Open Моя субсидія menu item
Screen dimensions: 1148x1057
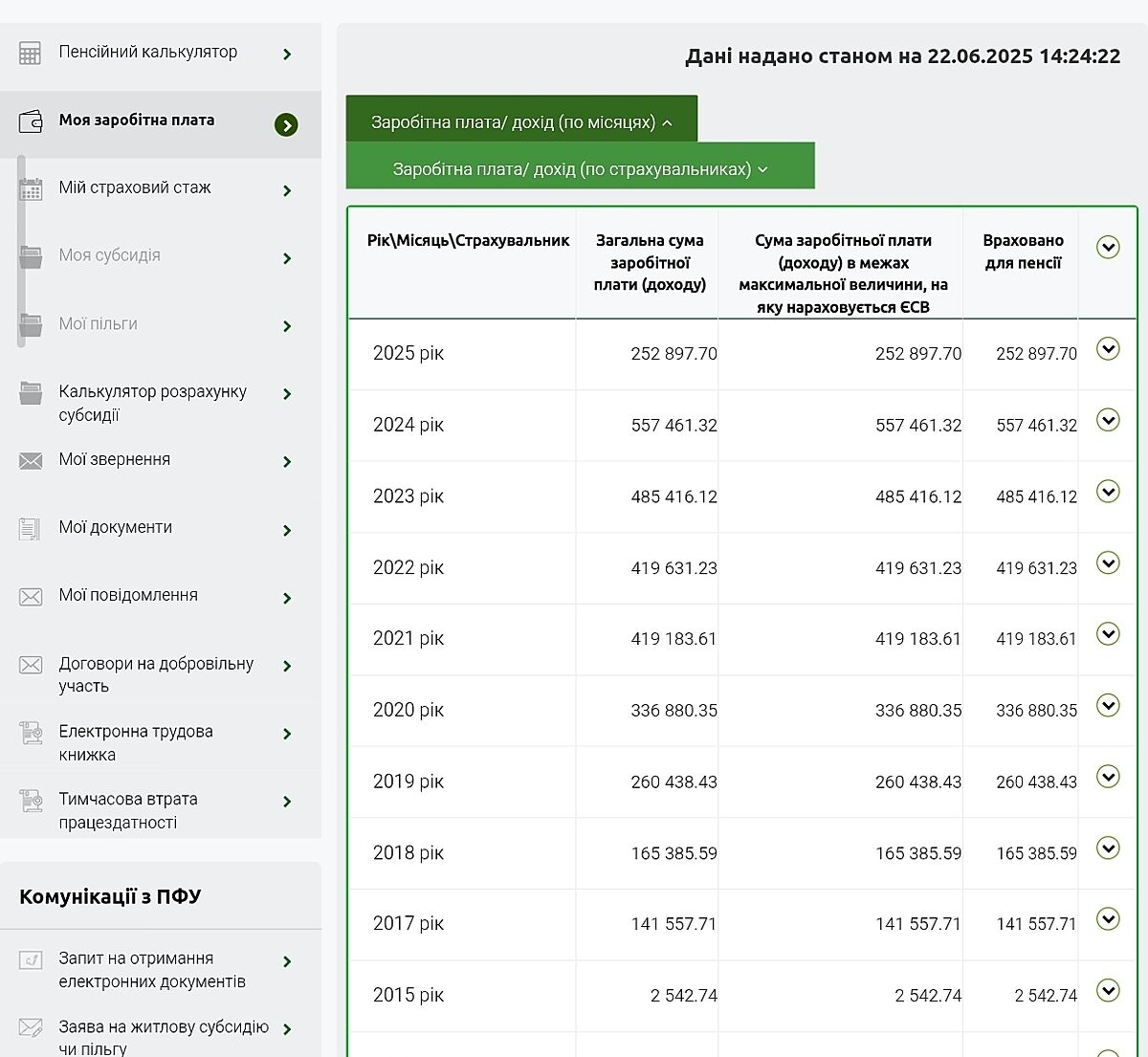point(110,255)
